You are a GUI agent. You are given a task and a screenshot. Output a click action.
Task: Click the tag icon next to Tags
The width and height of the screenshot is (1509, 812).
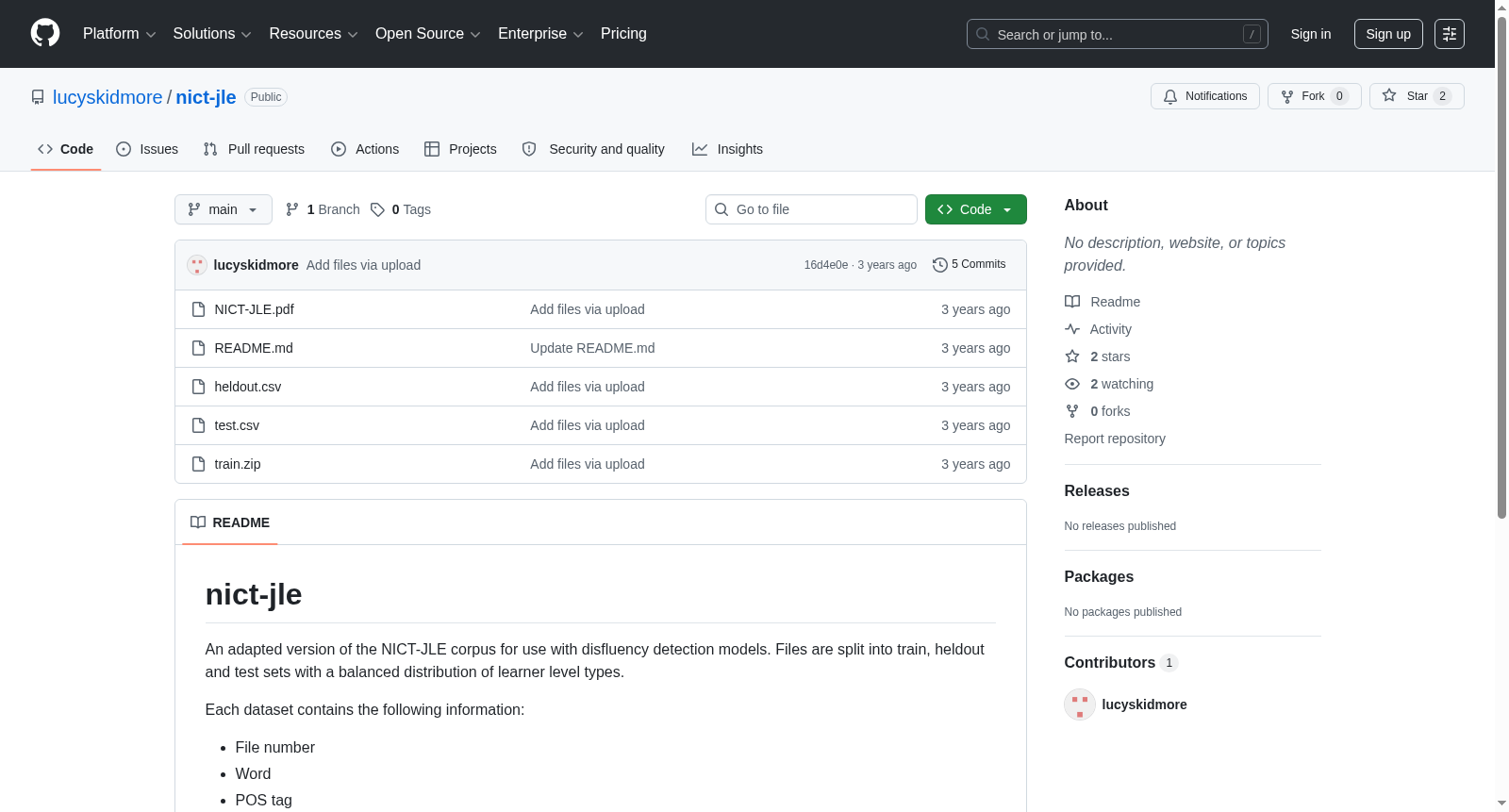point(377,209)
